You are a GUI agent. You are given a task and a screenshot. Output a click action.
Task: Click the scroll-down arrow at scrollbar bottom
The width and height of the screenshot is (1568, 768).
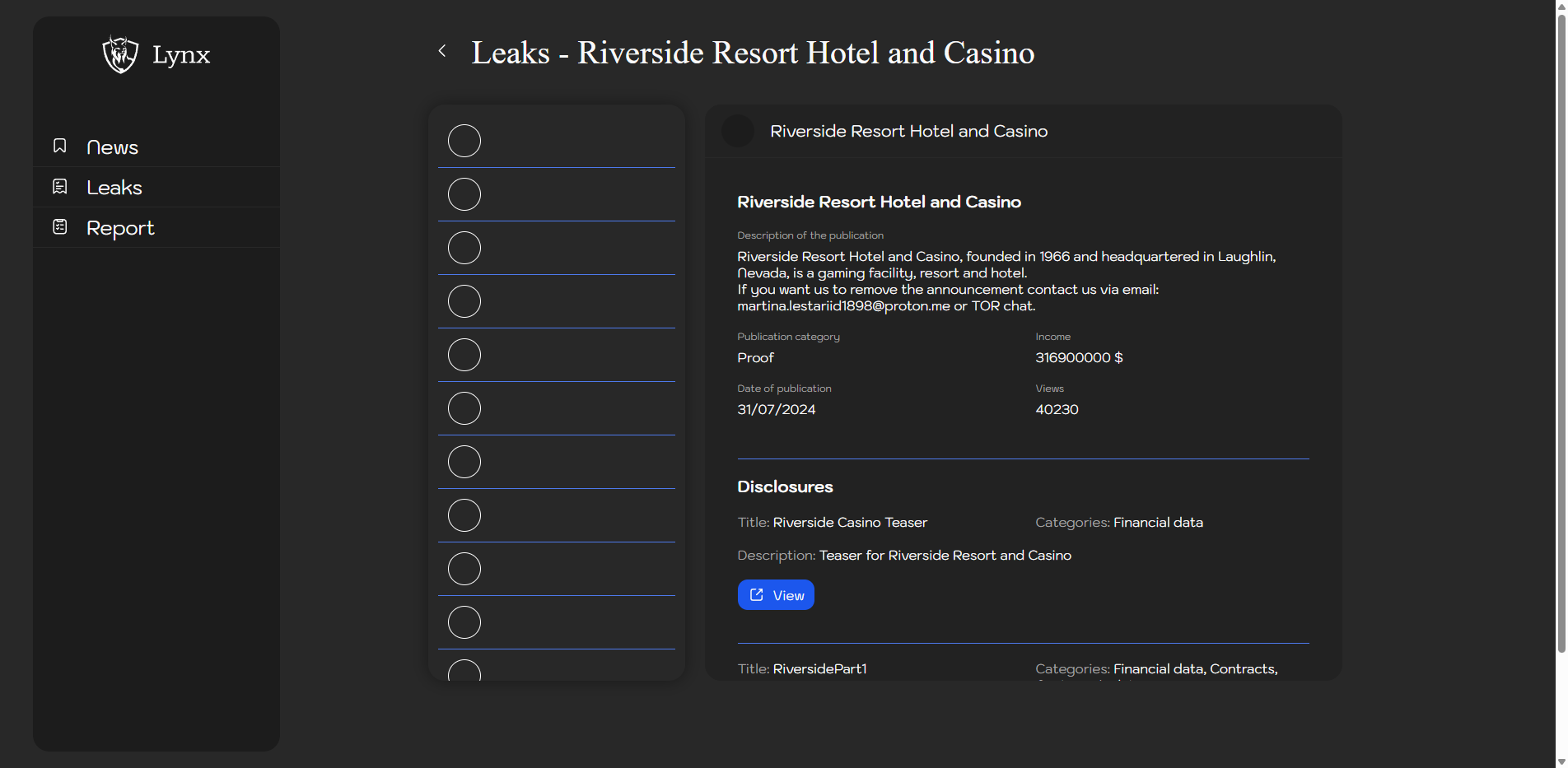click(1561, 761)
